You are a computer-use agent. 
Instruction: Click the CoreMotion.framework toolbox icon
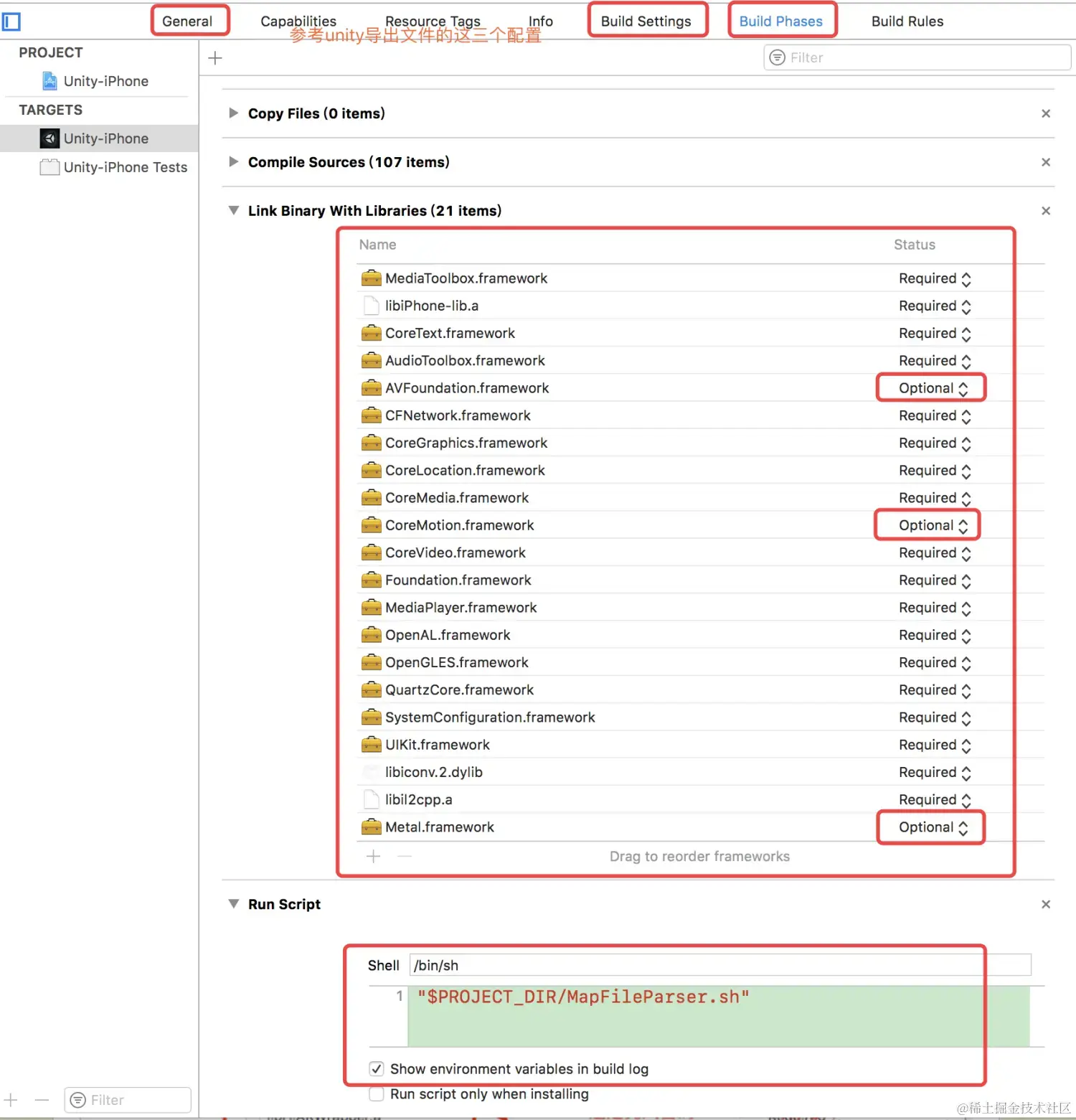371,525
